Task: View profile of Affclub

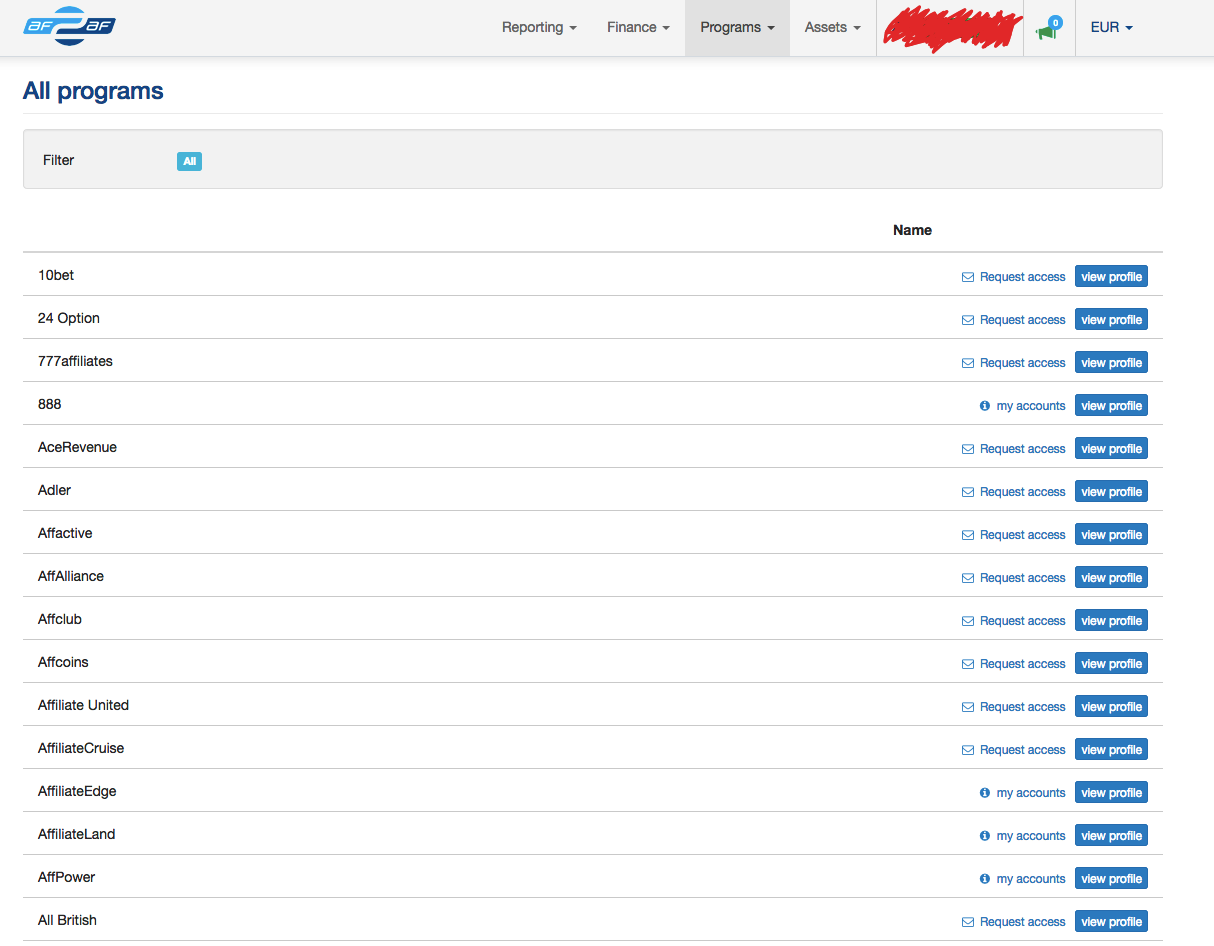Action: pos(1111,621)
